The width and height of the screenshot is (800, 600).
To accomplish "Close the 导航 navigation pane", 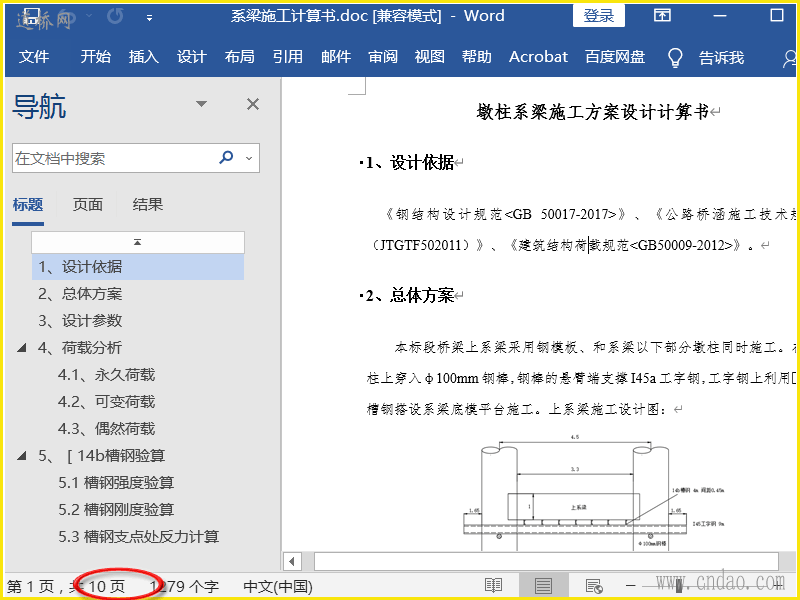I will (x=253, y=104).
